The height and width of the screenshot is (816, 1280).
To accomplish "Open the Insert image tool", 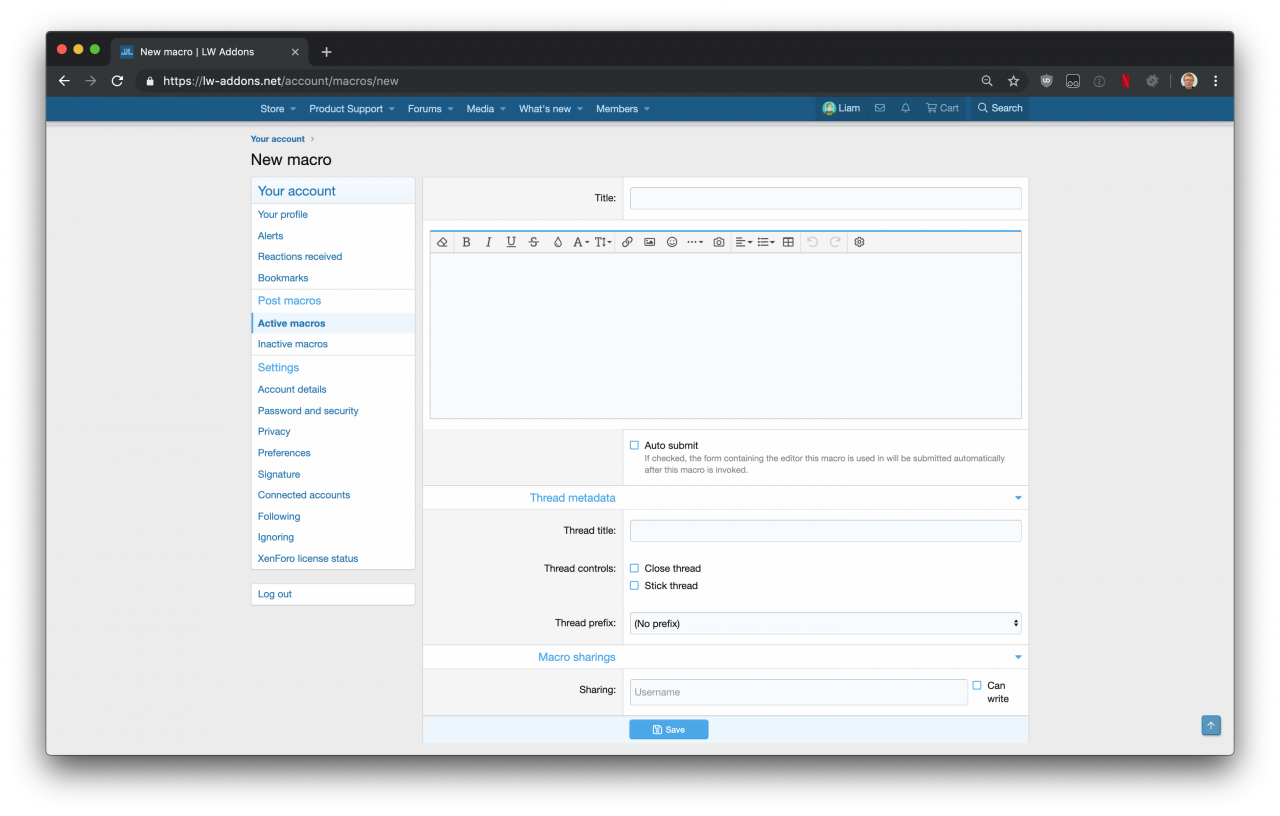I will pyautogui.click(x=650, y=242).
